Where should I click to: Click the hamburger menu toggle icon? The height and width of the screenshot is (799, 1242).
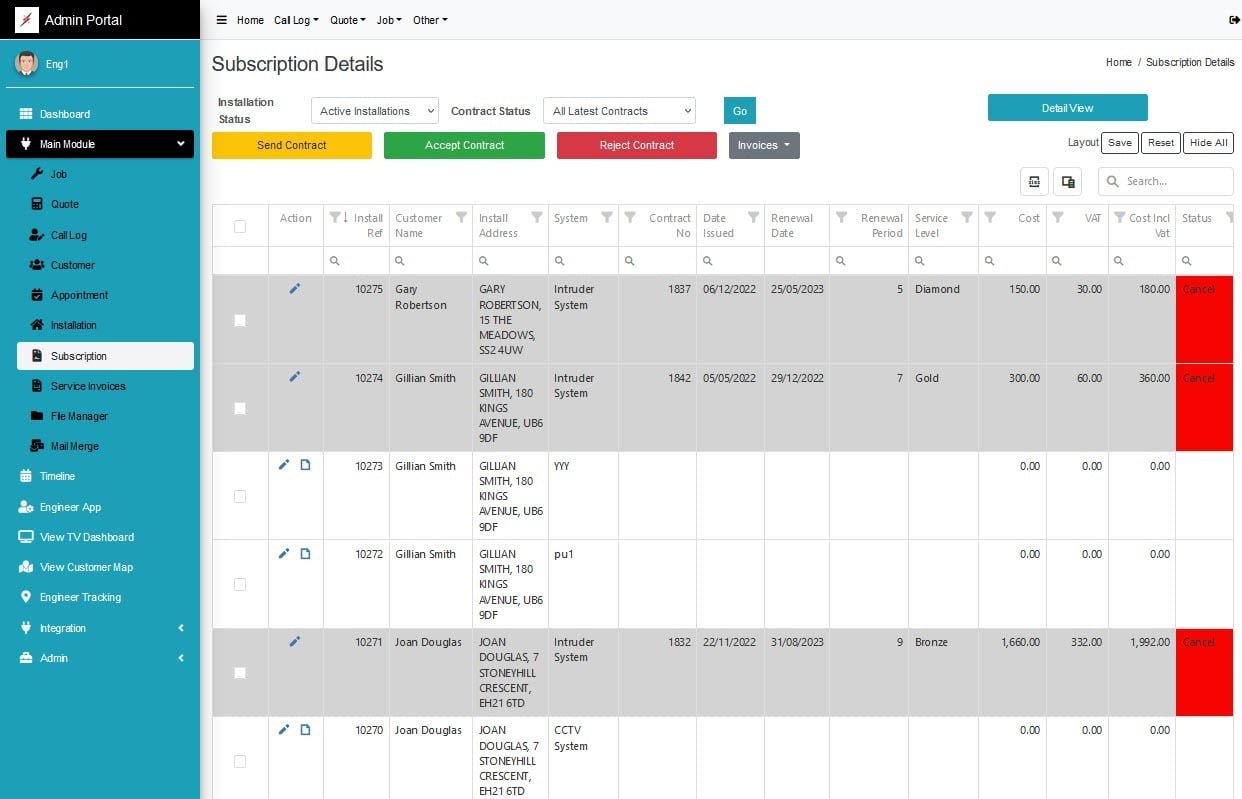pyautogui.click(x=221, y=20)
